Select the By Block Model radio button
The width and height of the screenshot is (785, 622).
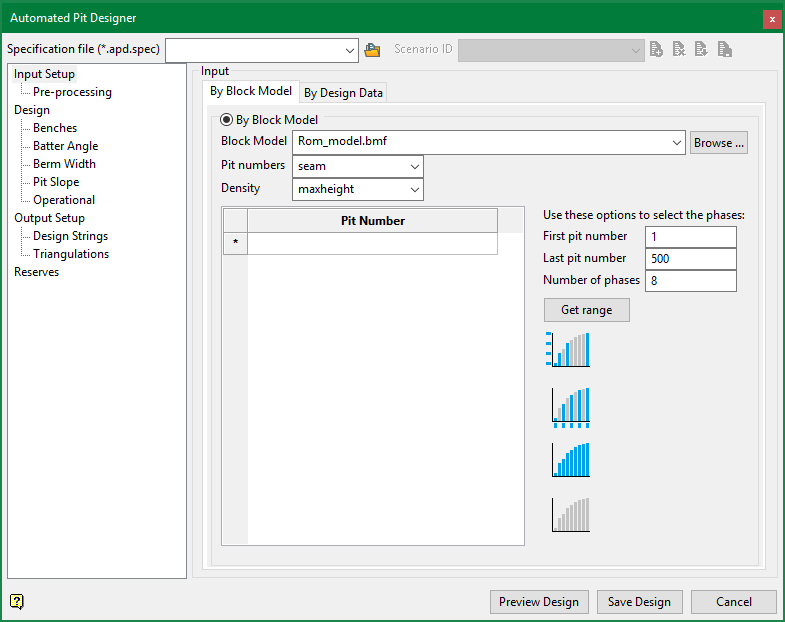tap(227, 120)
